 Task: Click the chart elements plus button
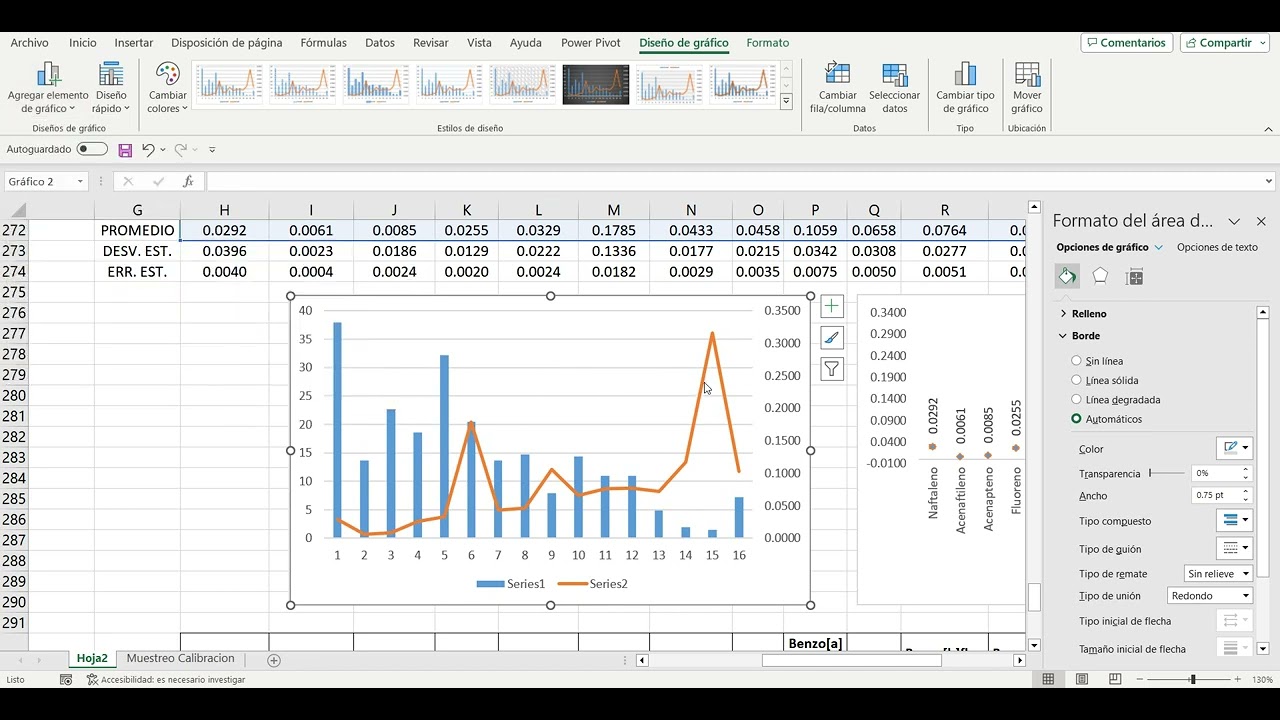pyautogui.click(x=831, y=307)
